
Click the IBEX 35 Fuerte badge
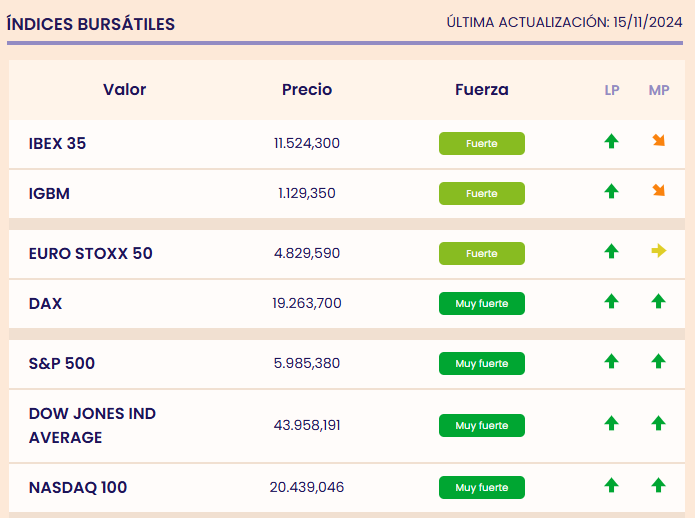pos(481,143)
